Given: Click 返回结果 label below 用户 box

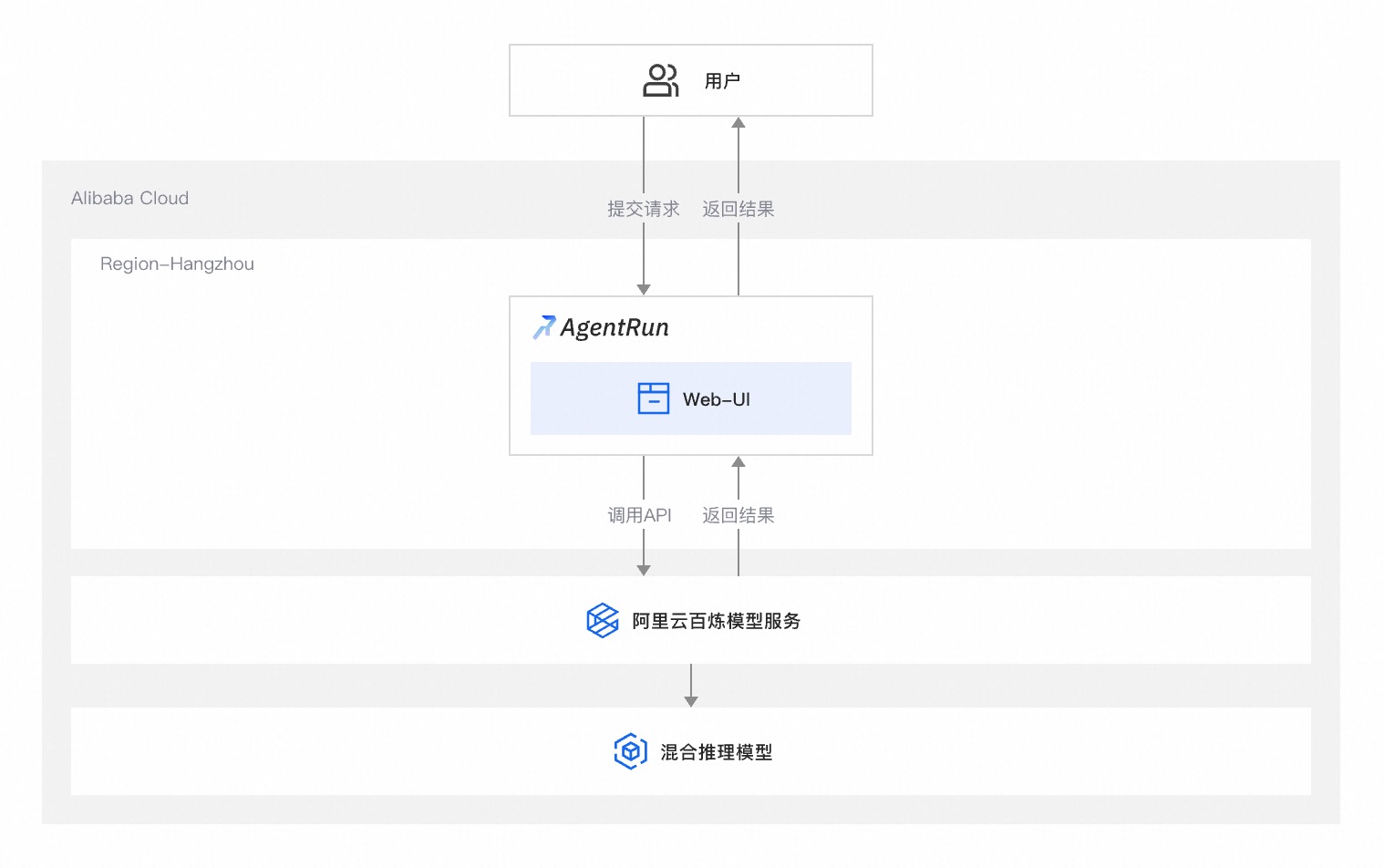Looking at the screenshot, I should point(738,209).
